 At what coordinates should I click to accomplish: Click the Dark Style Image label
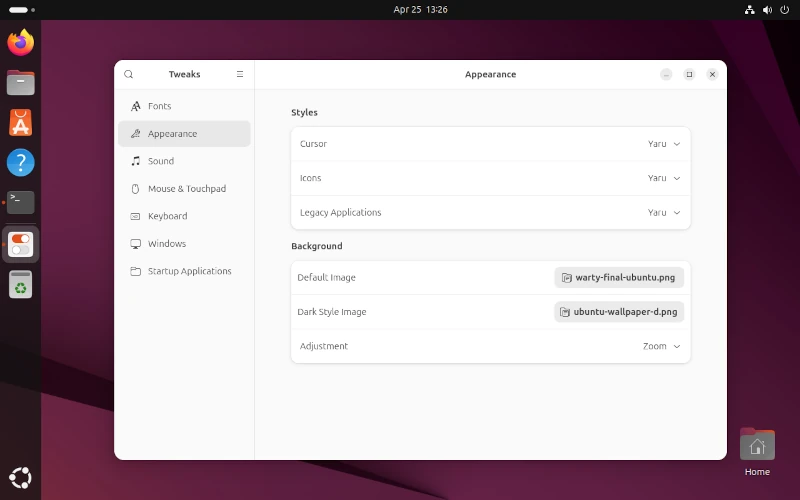coord(332,312)
